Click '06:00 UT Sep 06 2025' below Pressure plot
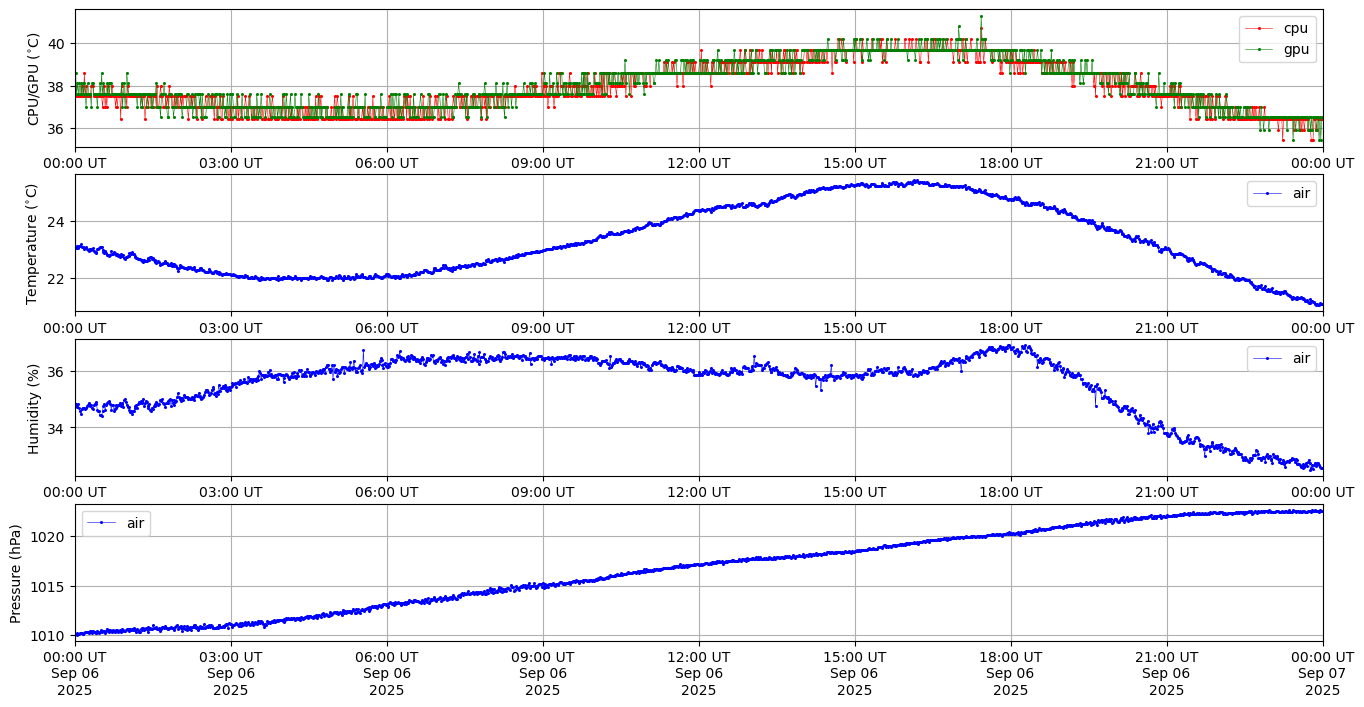 point(387,674)
